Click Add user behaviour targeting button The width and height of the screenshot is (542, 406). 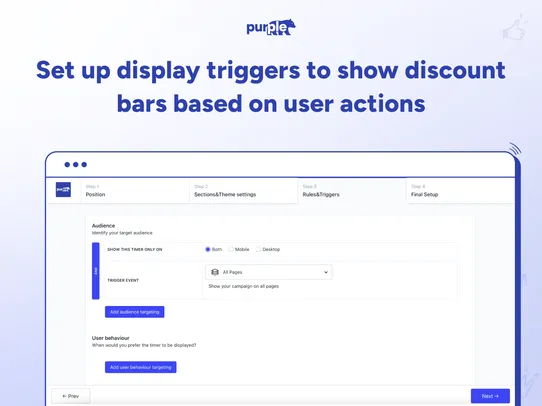[x=141, y=367]
